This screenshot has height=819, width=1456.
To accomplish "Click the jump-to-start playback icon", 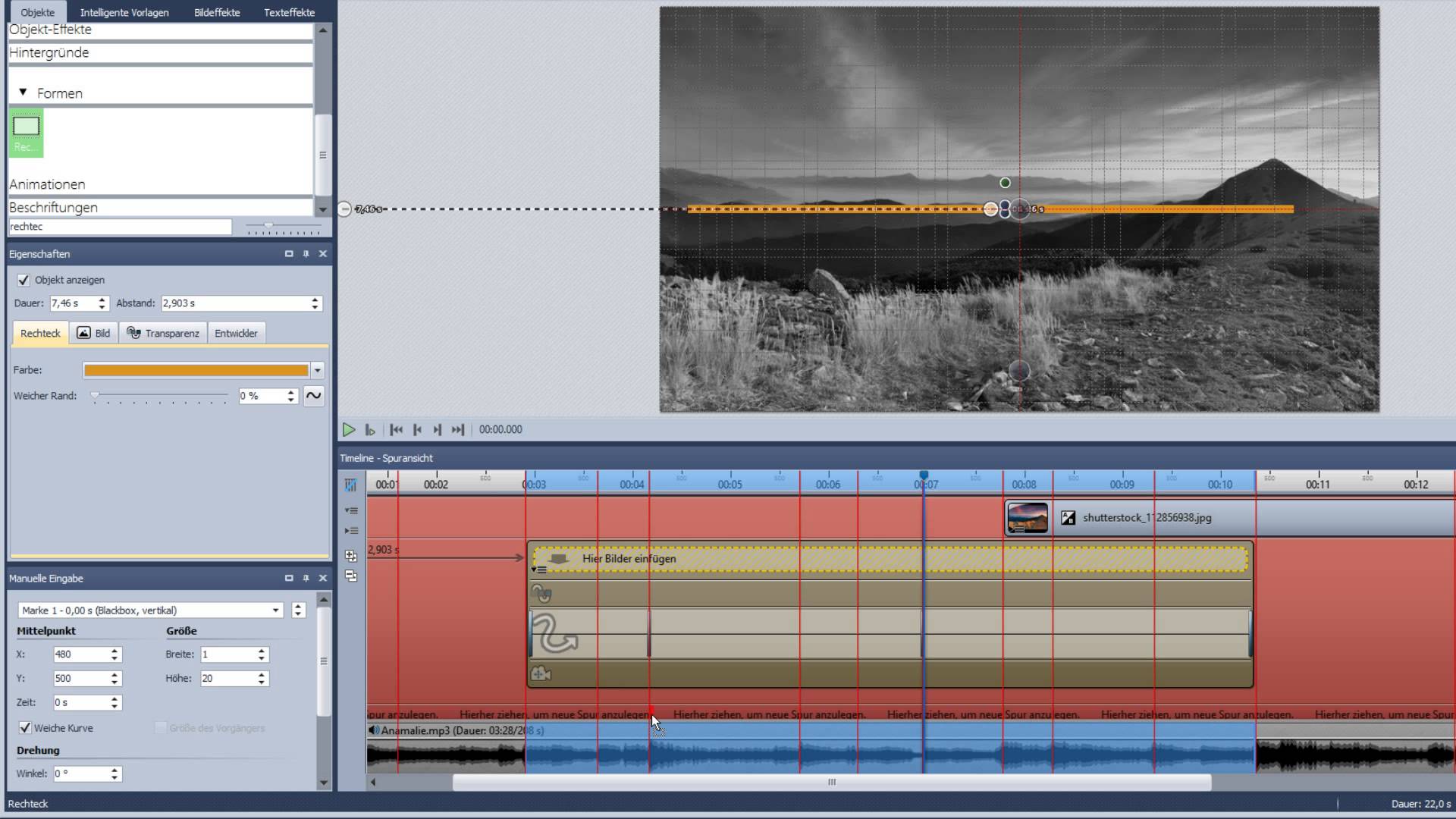I will (x=396, y=429).
